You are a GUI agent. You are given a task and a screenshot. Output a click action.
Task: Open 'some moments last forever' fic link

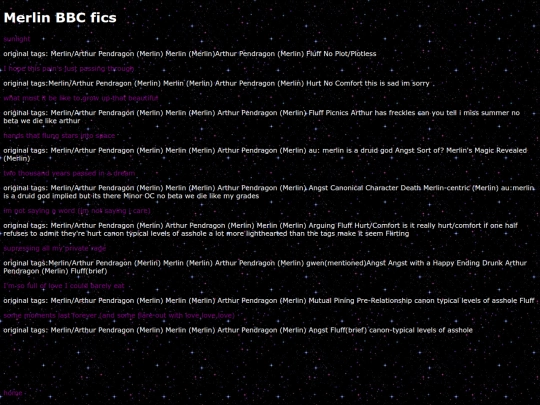point(119,315)
